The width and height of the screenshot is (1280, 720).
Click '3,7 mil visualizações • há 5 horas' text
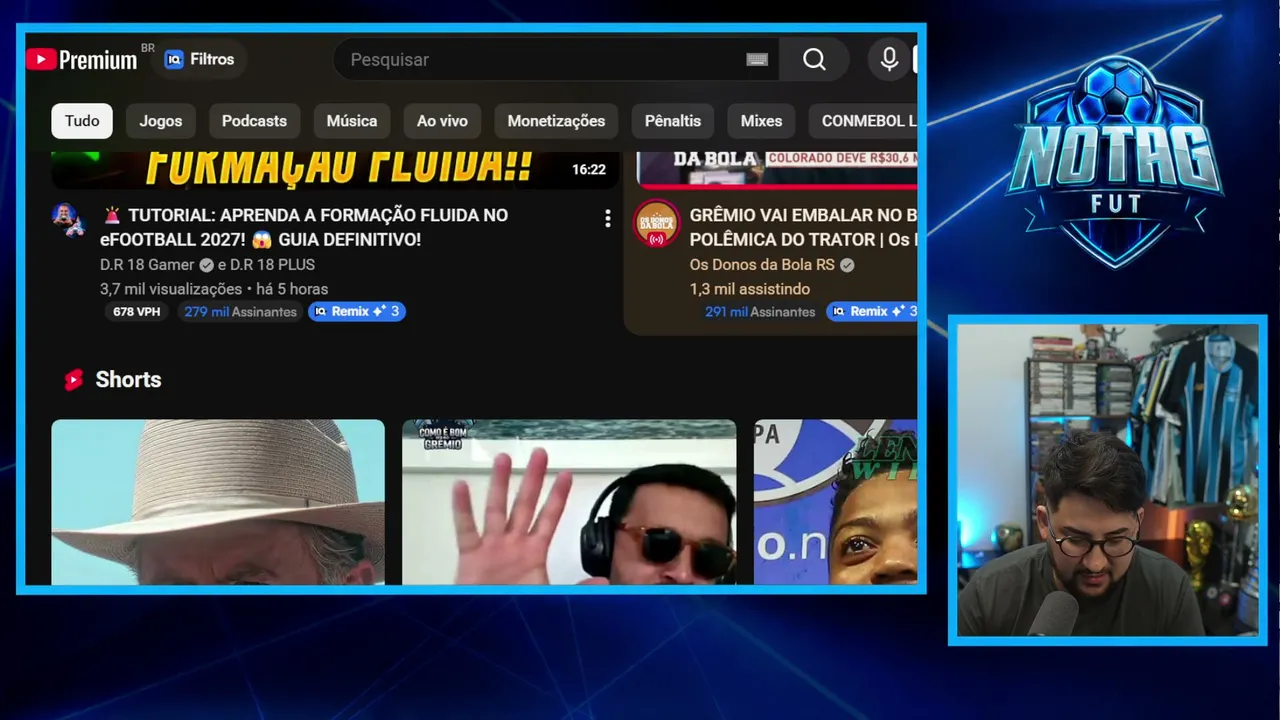(214, 289)
